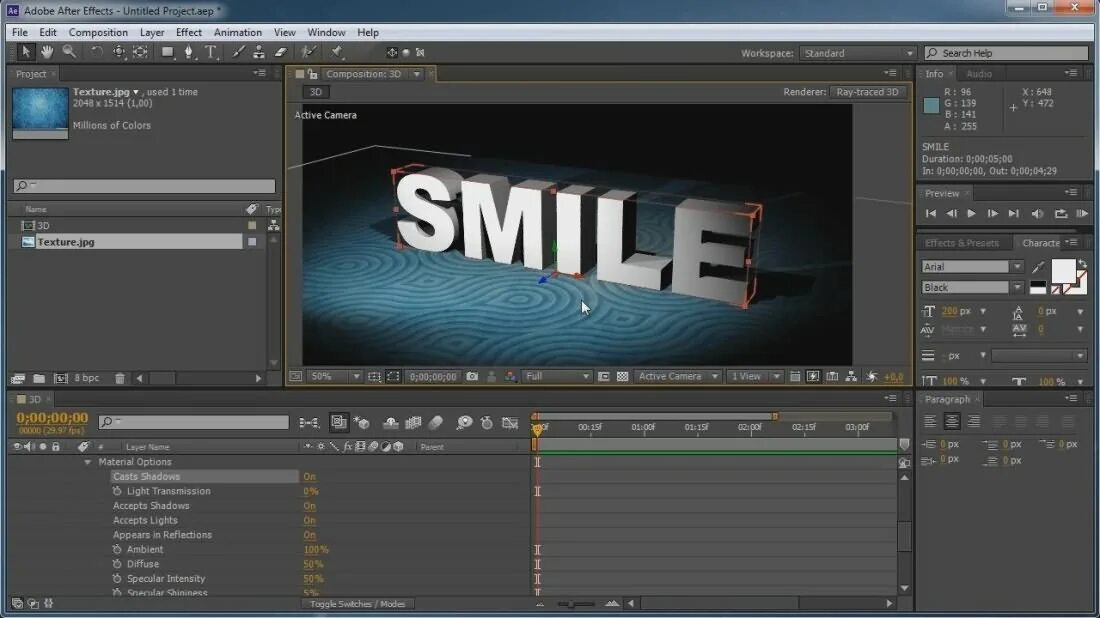Image resolution: width=1100 pixels, height=618 pixels.
Task: Toggle Casts Shadows On value
Action: [x=309, y=476]
